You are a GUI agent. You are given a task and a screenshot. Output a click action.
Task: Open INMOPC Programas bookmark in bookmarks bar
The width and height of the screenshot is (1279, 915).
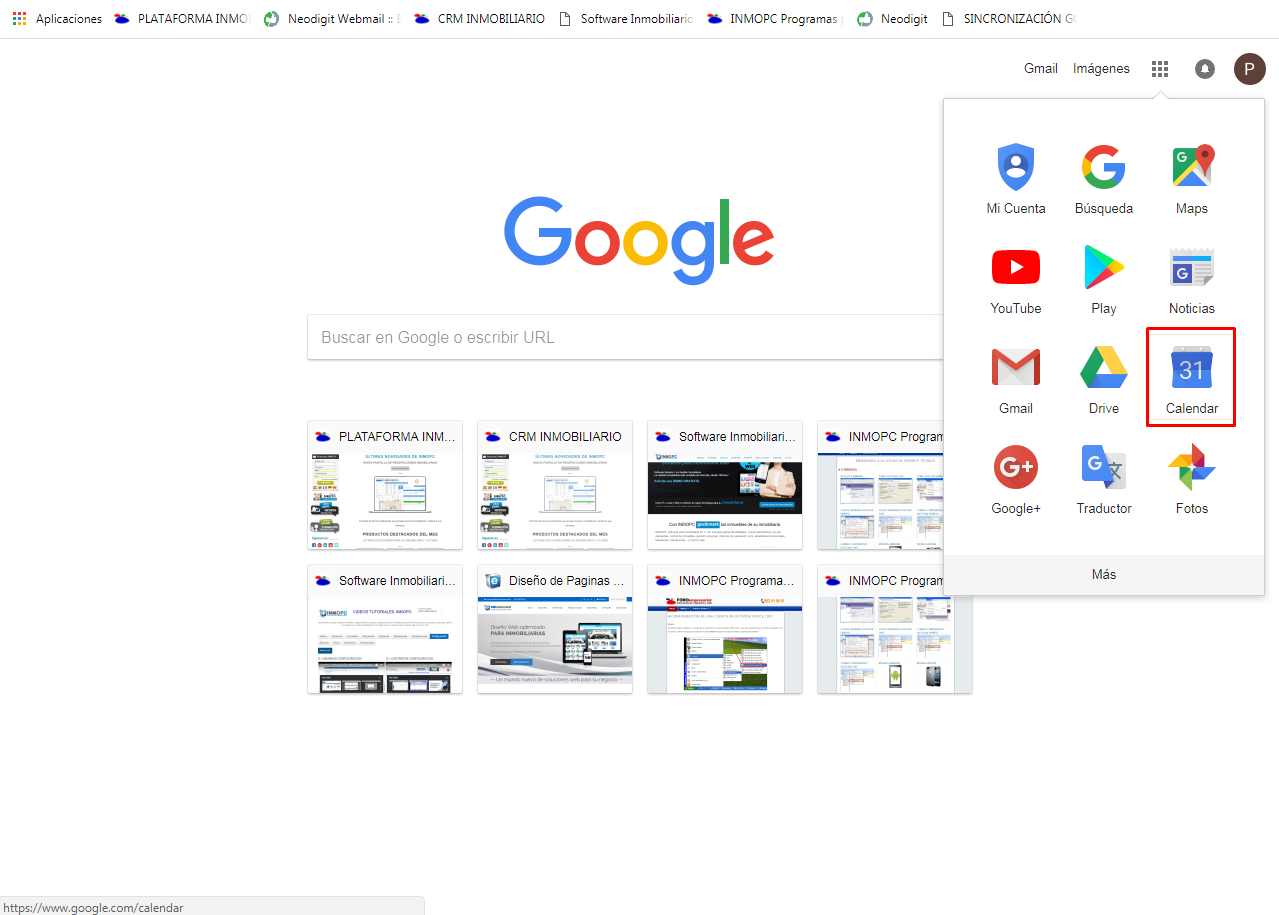(774, 19)
